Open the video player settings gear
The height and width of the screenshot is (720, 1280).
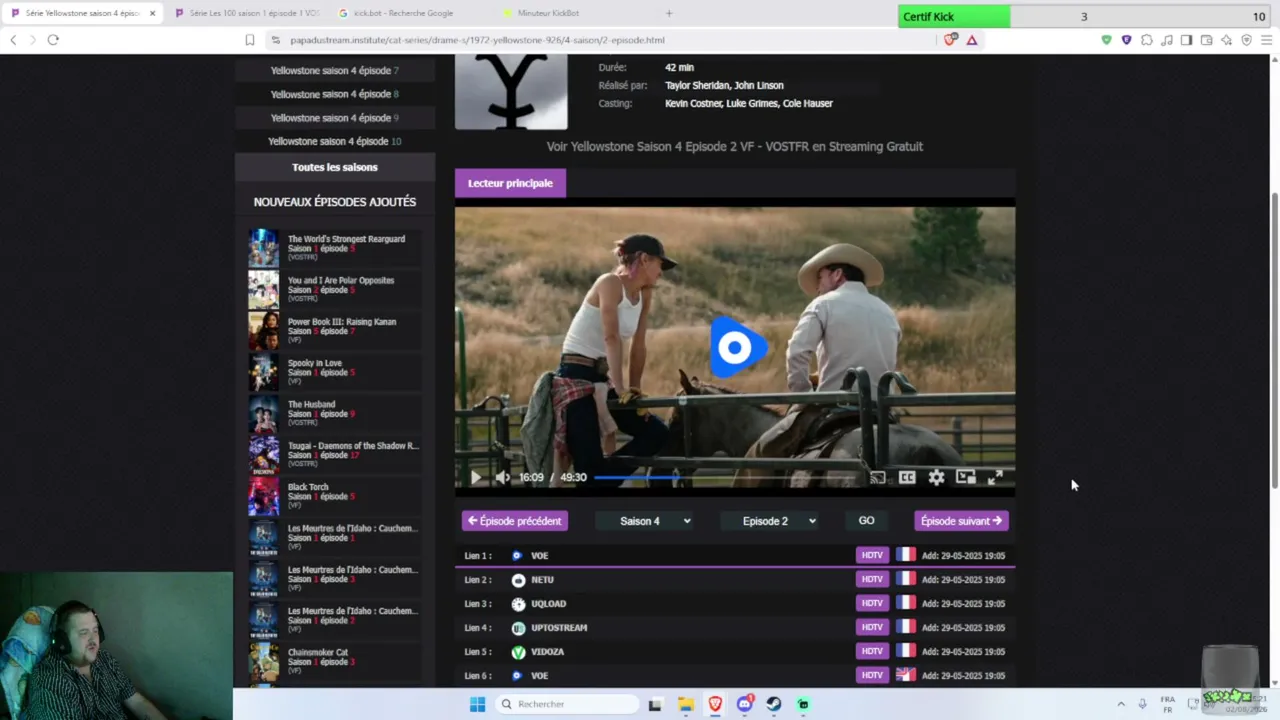click(x=936, y=478)
